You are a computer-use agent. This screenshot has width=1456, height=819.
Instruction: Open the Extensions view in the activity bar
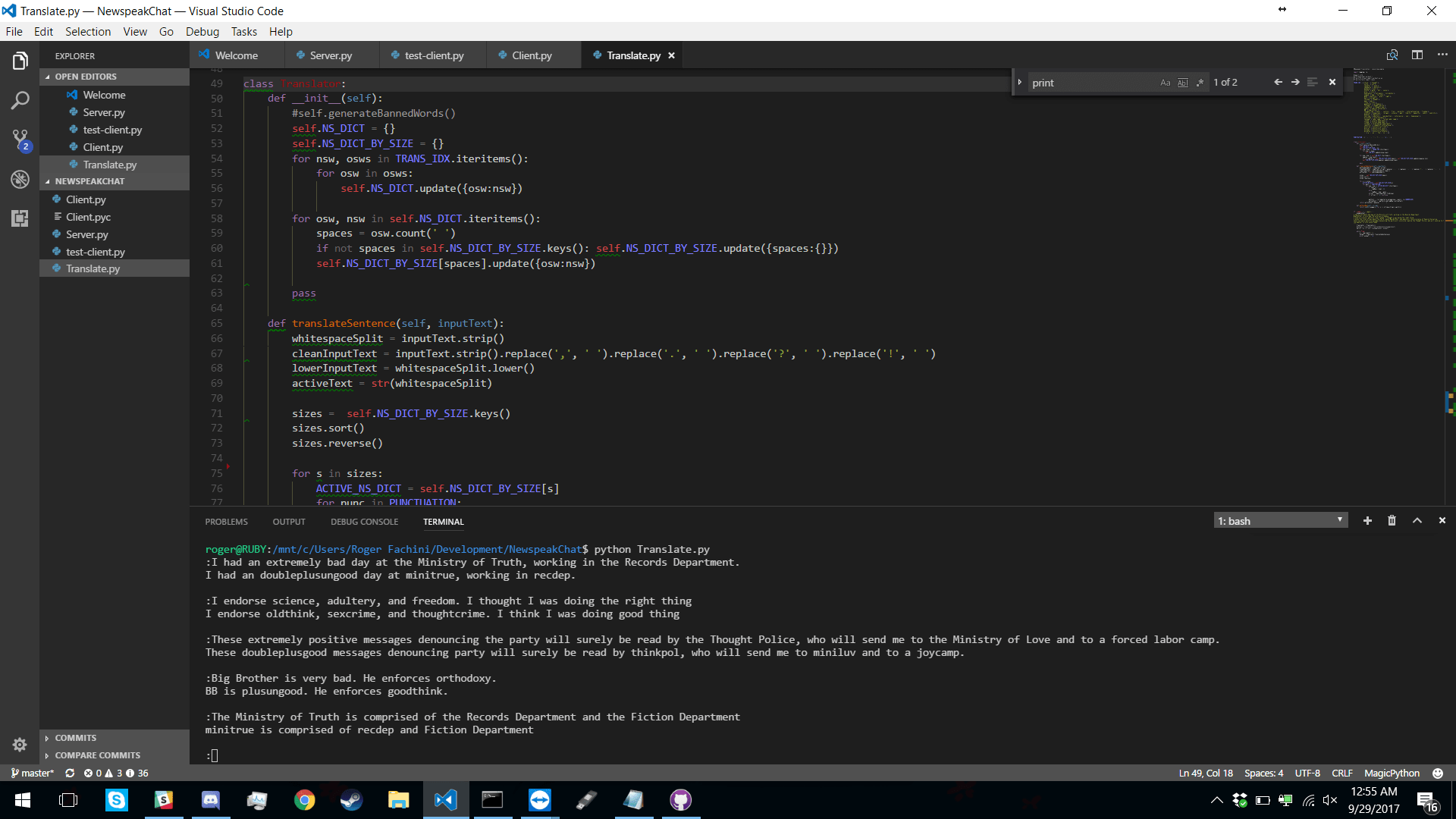(20, 218)
